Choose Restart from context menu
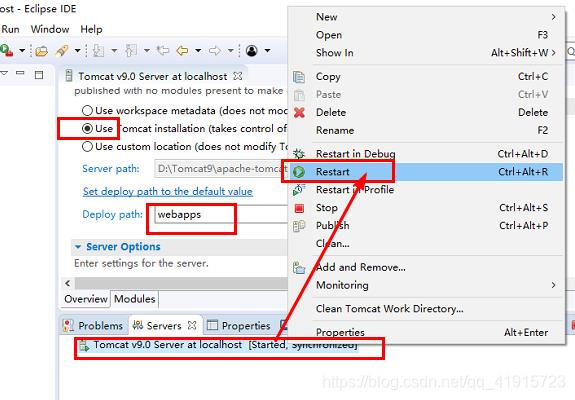The height and width of the screenshot is (400, 575). tap(427, 172)
